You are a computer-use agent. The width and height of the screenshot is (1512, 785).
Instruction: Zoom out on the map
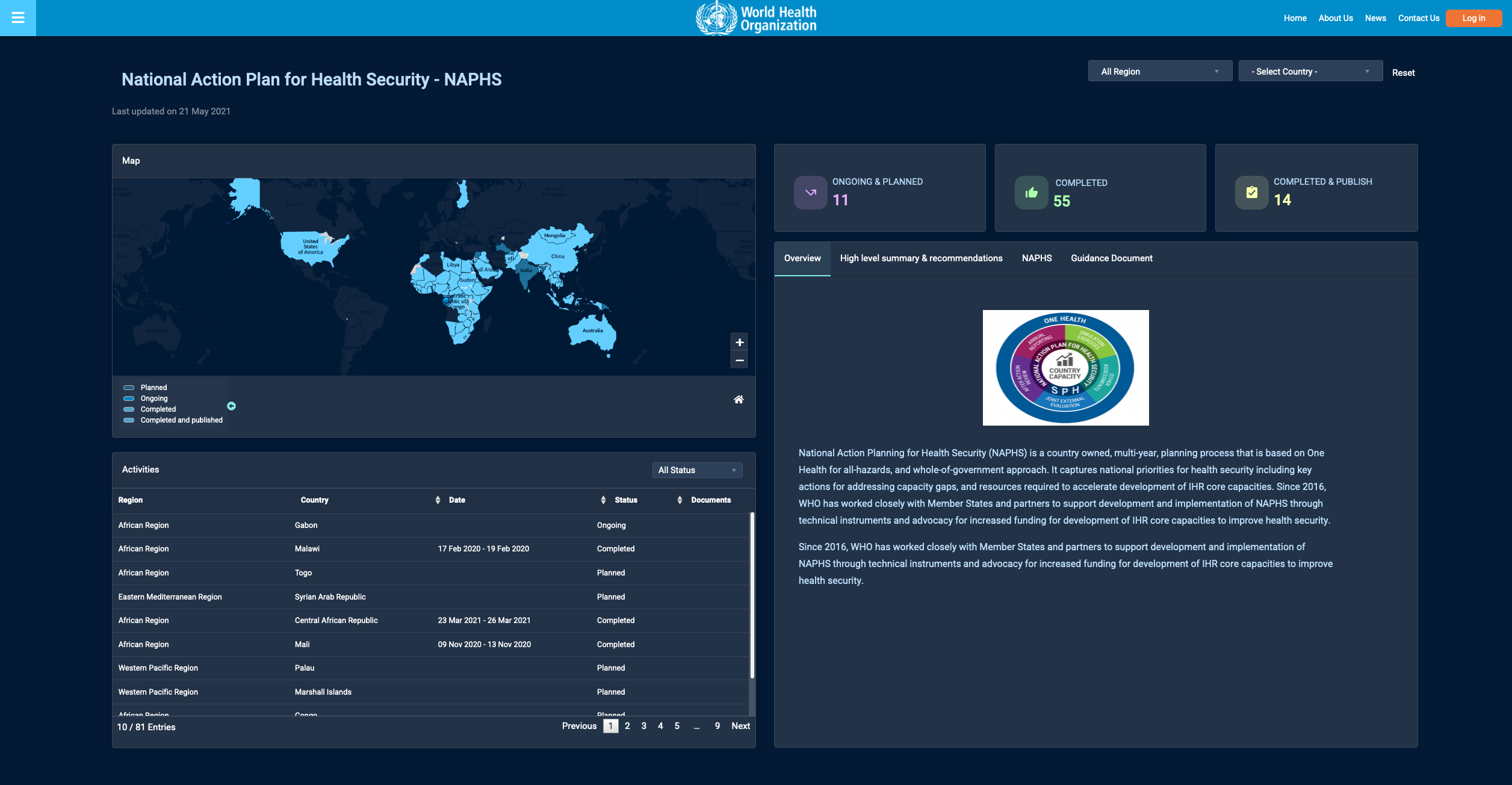(x=739, y=361)
